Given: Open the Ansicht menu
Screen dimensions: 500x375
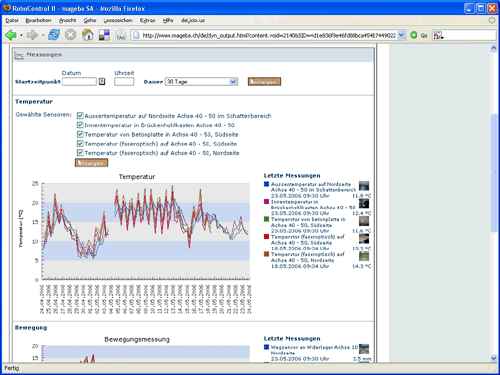Looking at the screenshot, I should point(67,20).
